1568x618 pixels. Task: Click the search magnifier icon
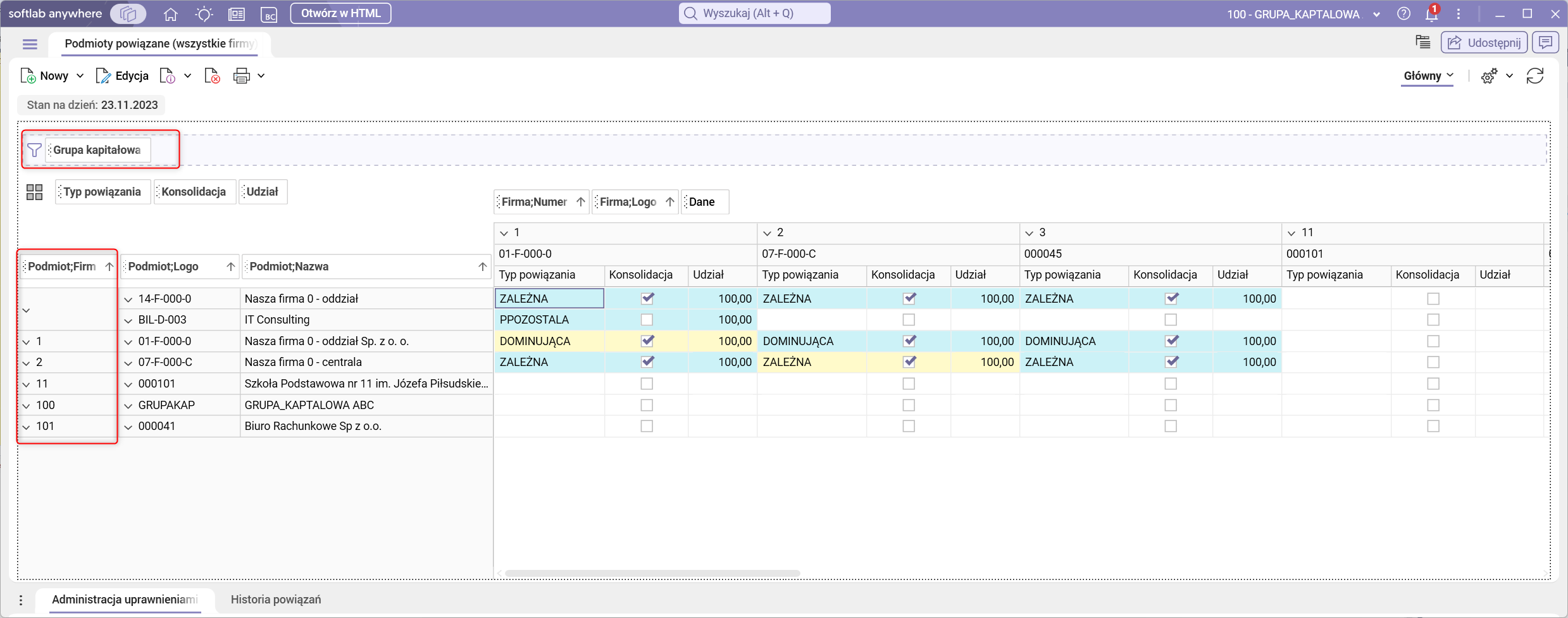coord(691,13)
